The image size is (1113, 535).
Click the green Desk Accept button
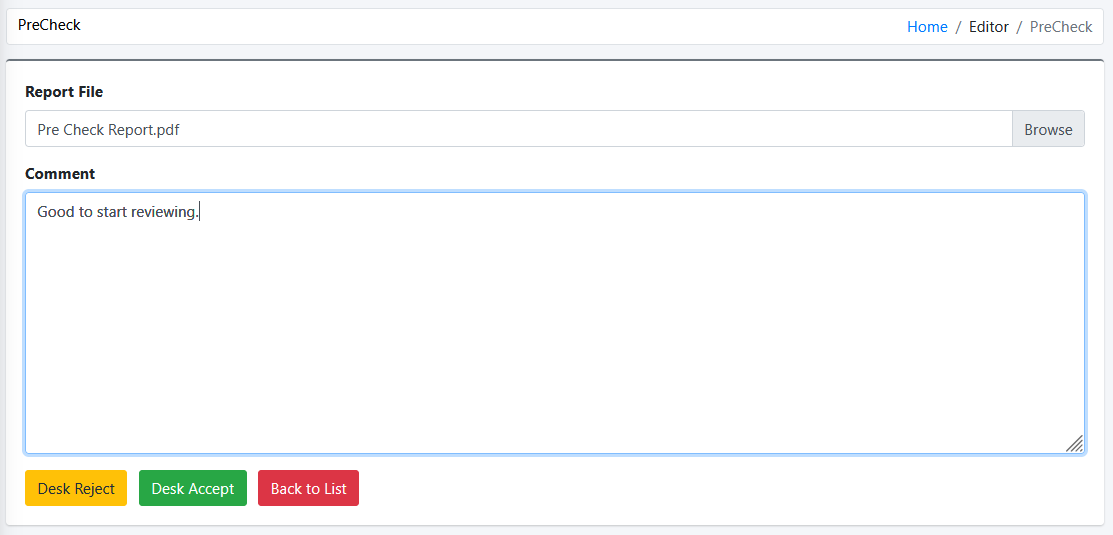tap(193, 488)
